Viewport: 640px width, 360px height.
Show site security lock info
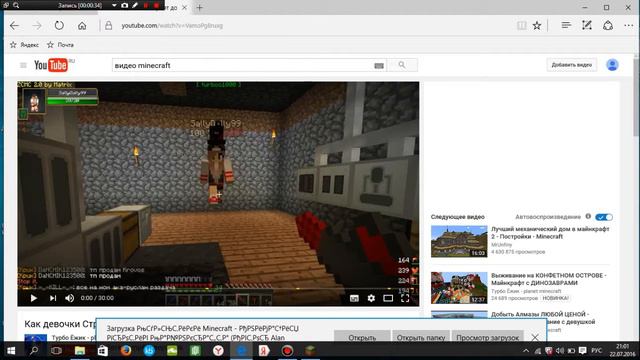(x=109, y=26)
